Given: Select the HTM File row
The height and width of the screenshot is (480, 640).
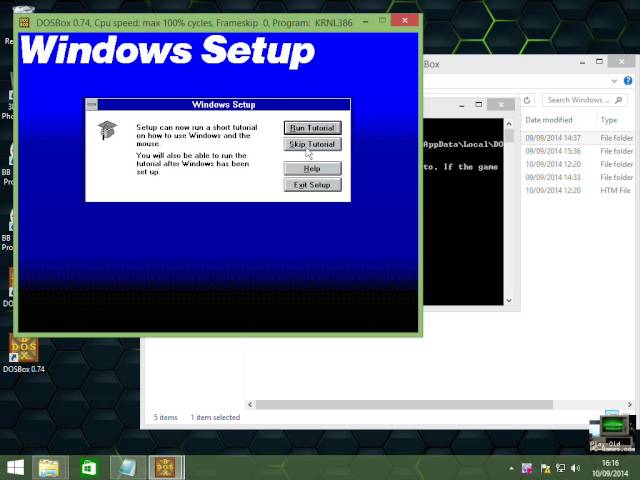Looking at the screenshot, I should point(579,190).
